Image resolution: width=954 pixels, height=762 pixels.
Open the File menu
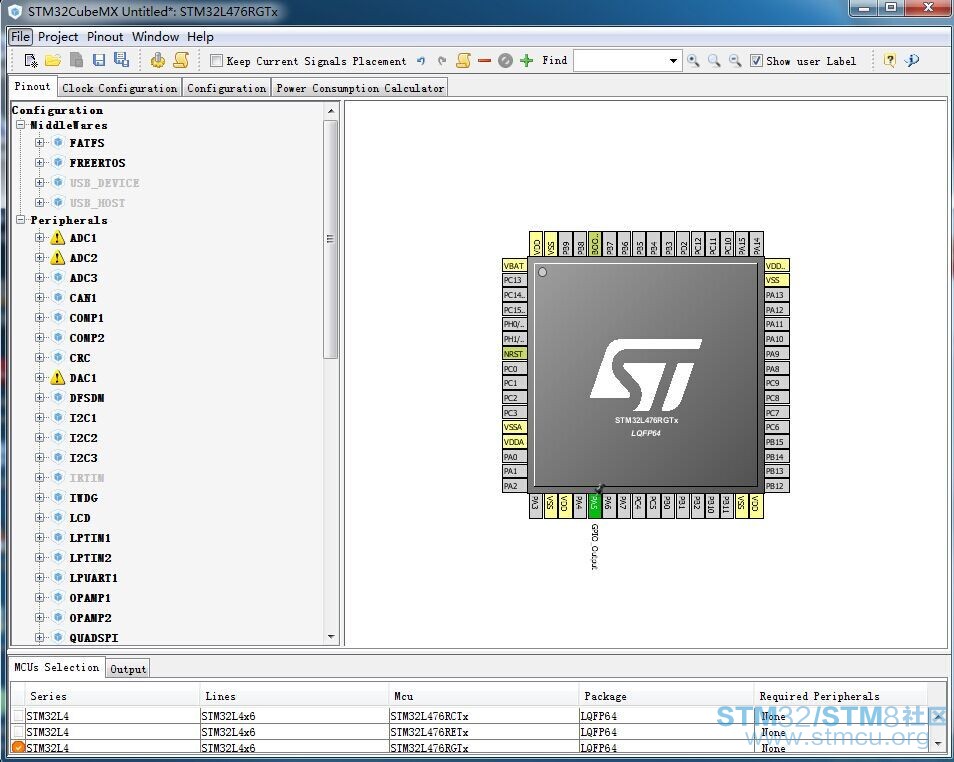tap(20, 37)
